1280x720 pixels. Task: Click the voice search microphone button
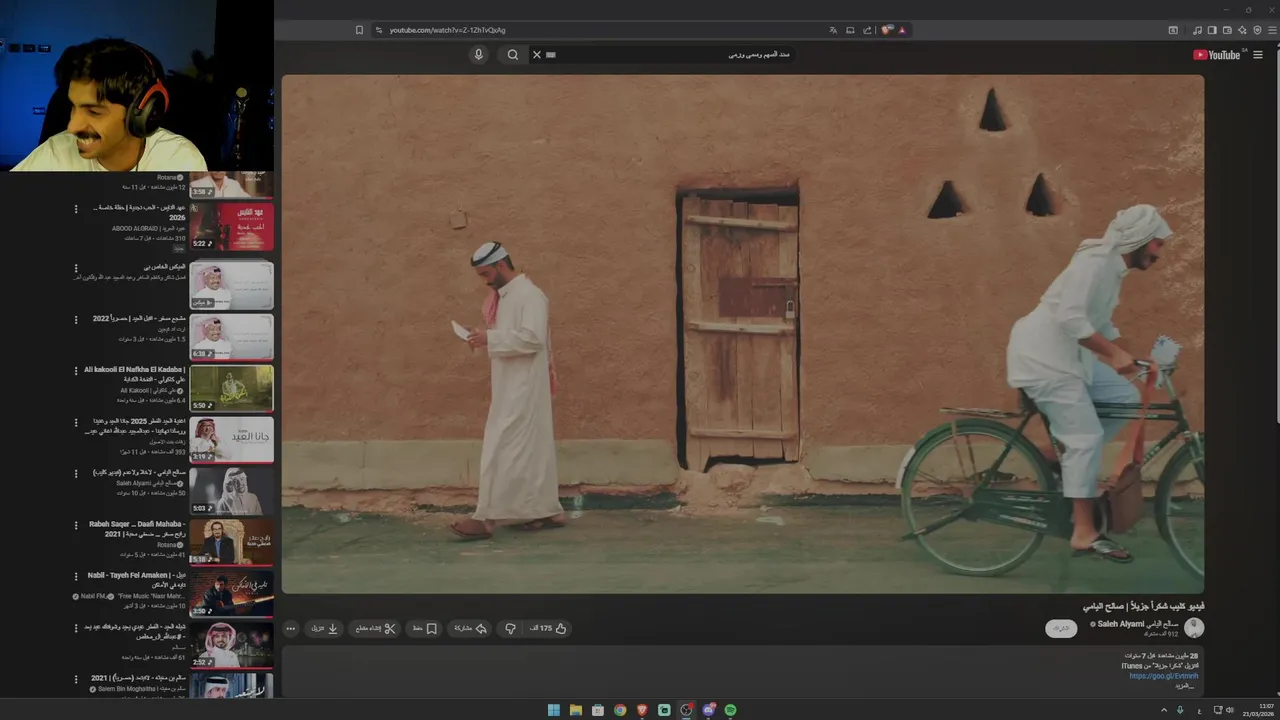pos(478,55)
